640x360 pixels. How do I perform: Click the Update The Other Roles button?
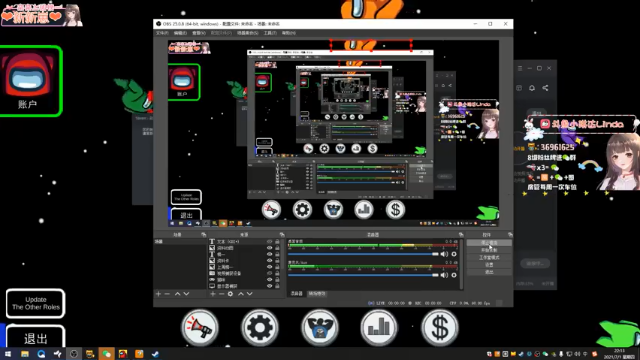(36, 303)
